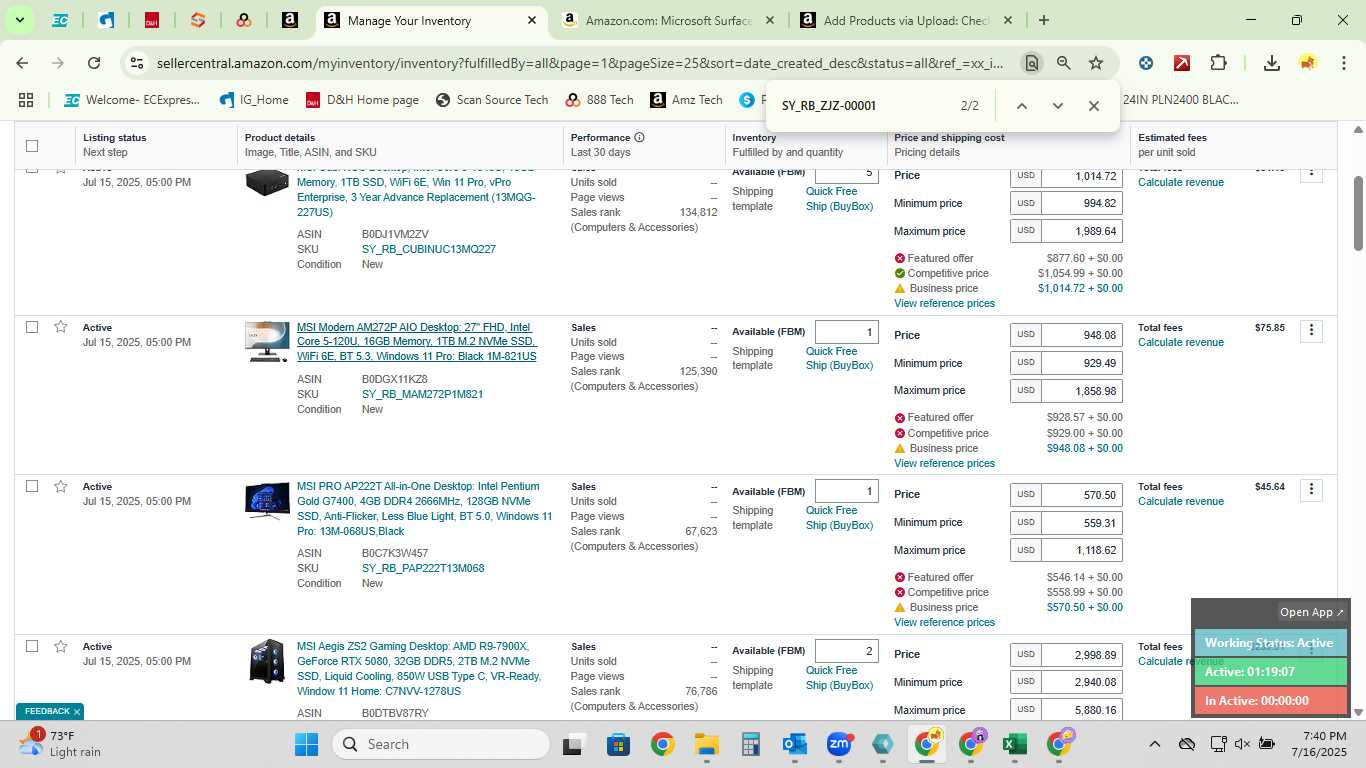This screenshot has width=1366, height=768.
Task: View reference prices for MSI PRO AP222T
Action: pos(944,622)
